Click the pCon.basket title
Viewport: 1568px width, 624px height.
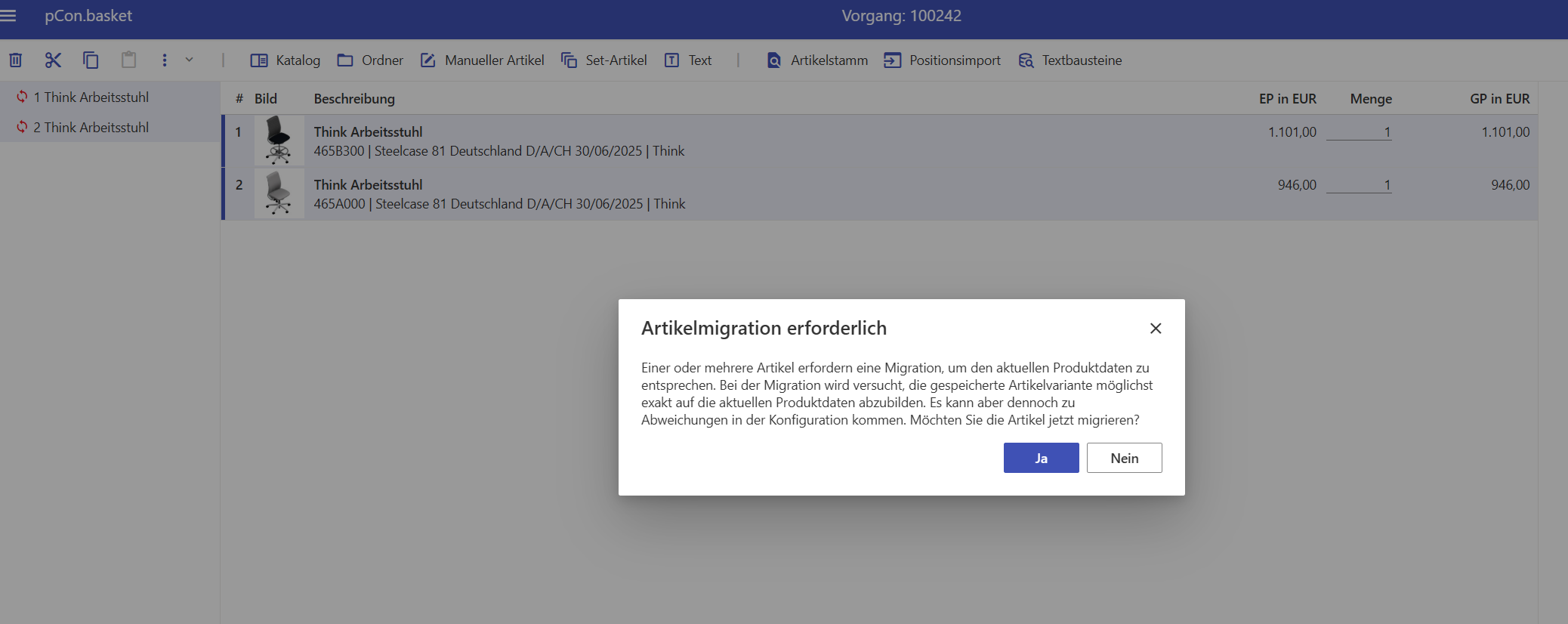[x=88, y=16]
